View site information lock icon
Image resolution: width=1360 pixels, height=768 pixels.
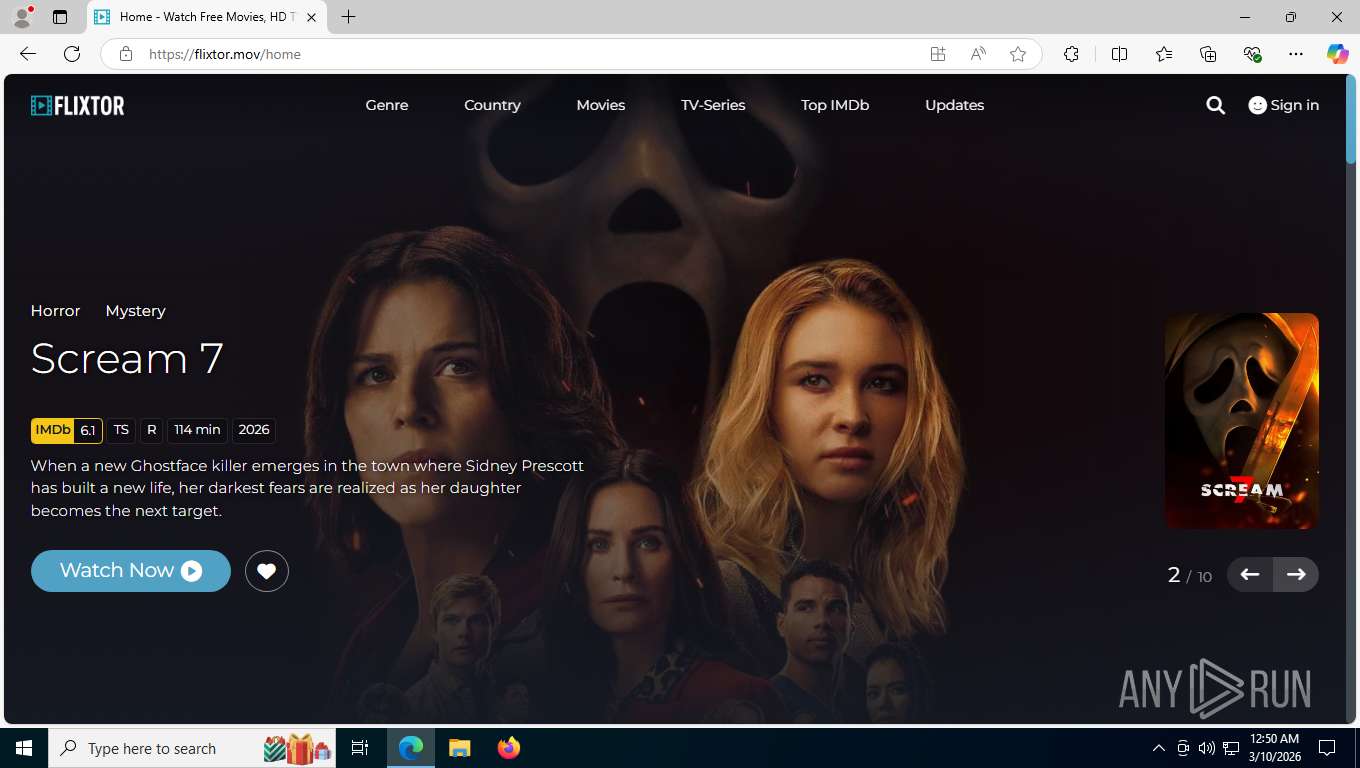coord(126,54)
